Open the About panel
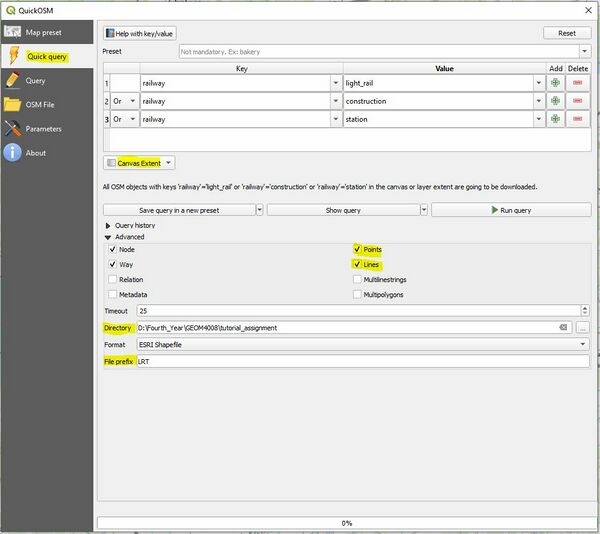The height and width of the screenshot is (534, 600). click(36, 153)
